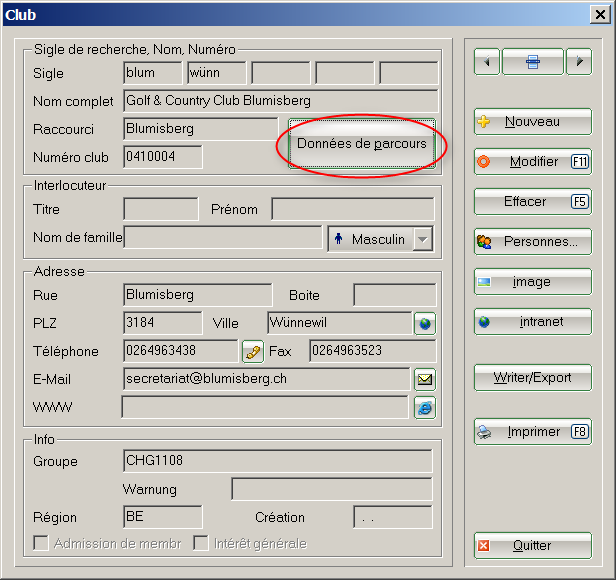Image resolution: width=616 pixels, height=580 pixels.
Task: Click Modifier F11 button
Action: pos(533,162)
